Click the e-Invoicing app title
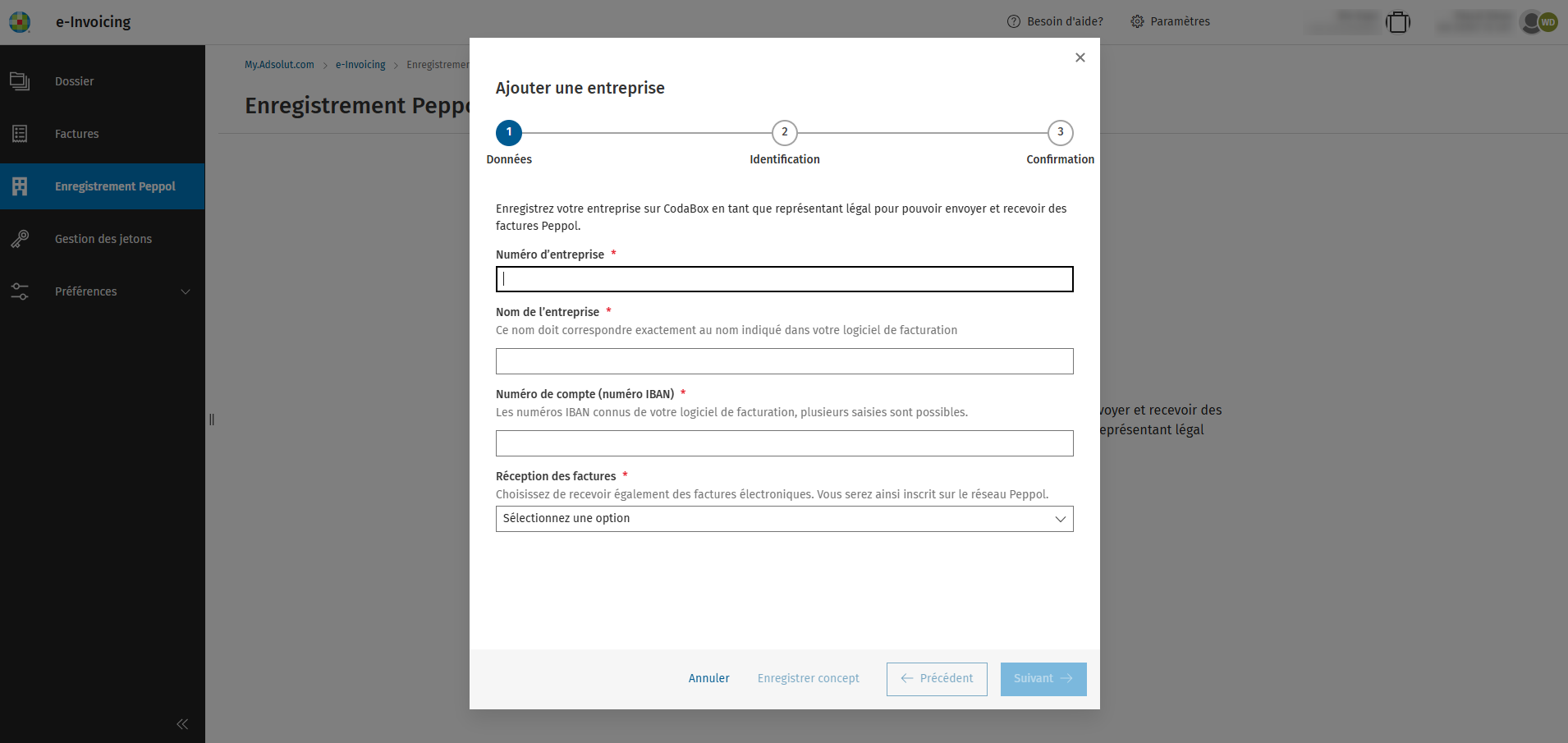Screen dimensions: 1568x743 (94, 22)
